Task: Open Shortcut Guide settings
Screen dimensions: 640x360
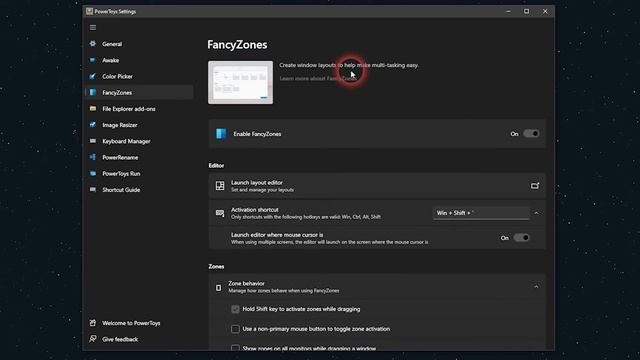Action: tap(139, 190)
